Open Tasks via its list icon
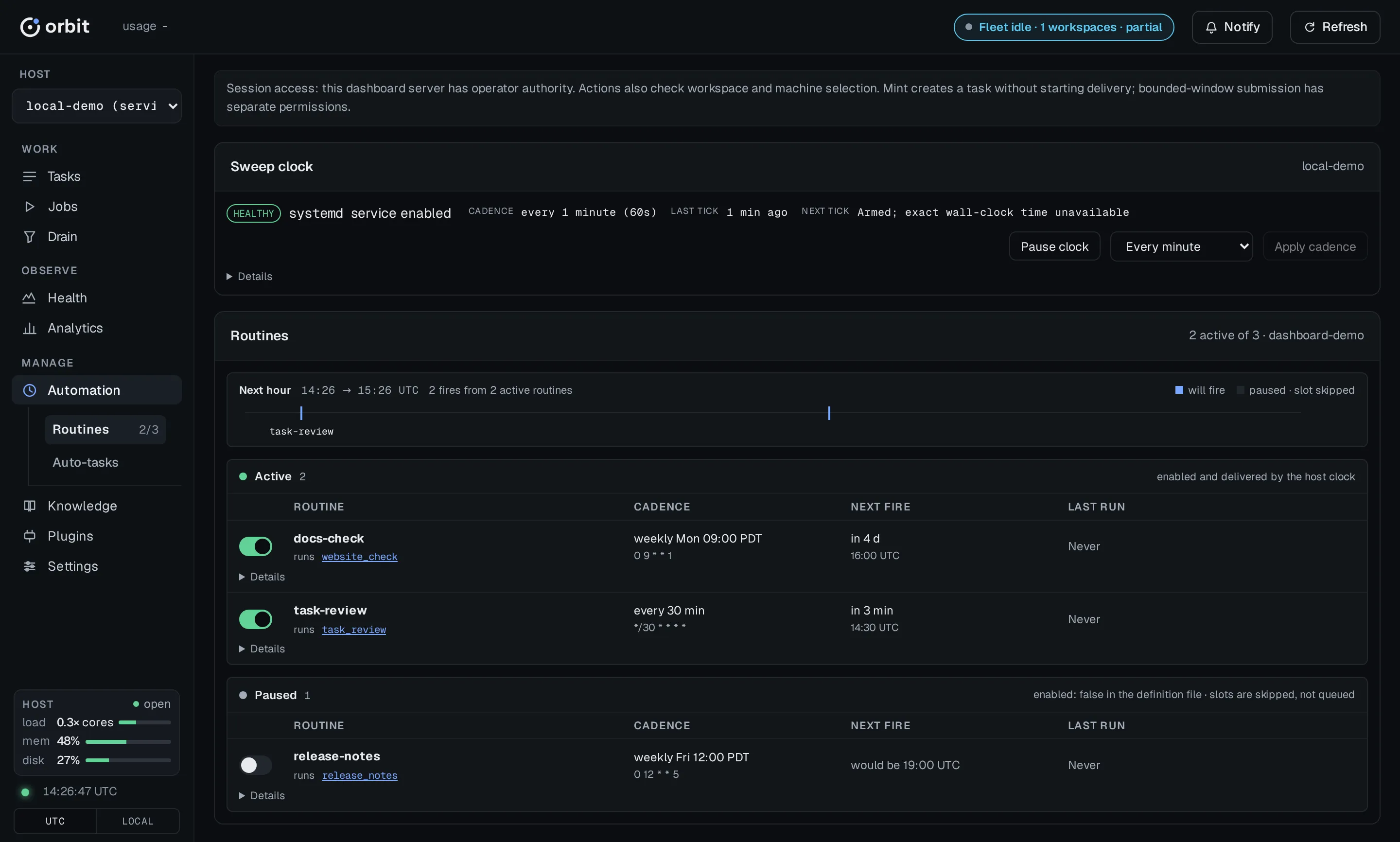 click(x=30, y=176)
